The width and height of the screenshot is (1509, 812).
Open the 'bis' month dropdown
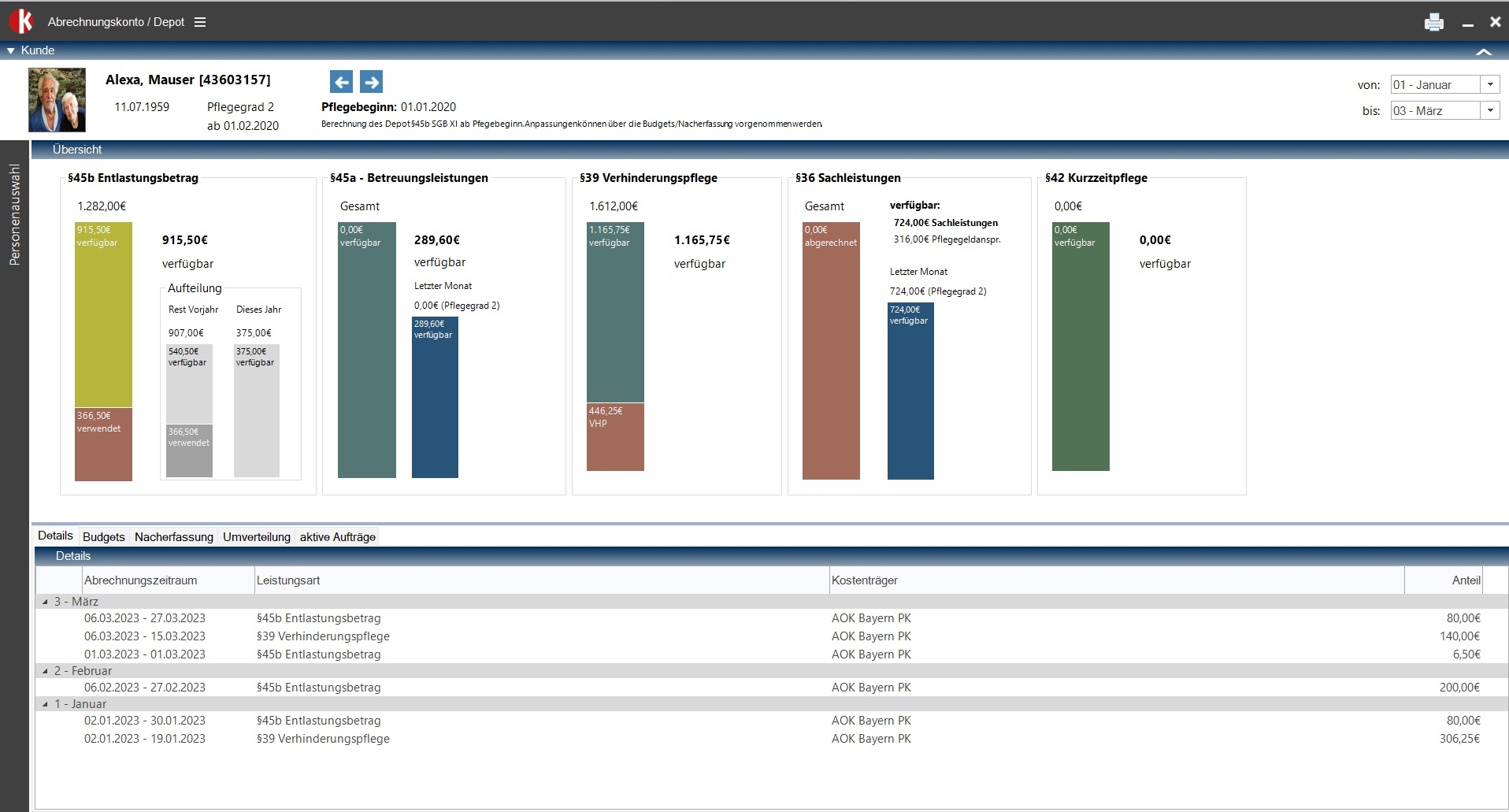pos(1490,110)
